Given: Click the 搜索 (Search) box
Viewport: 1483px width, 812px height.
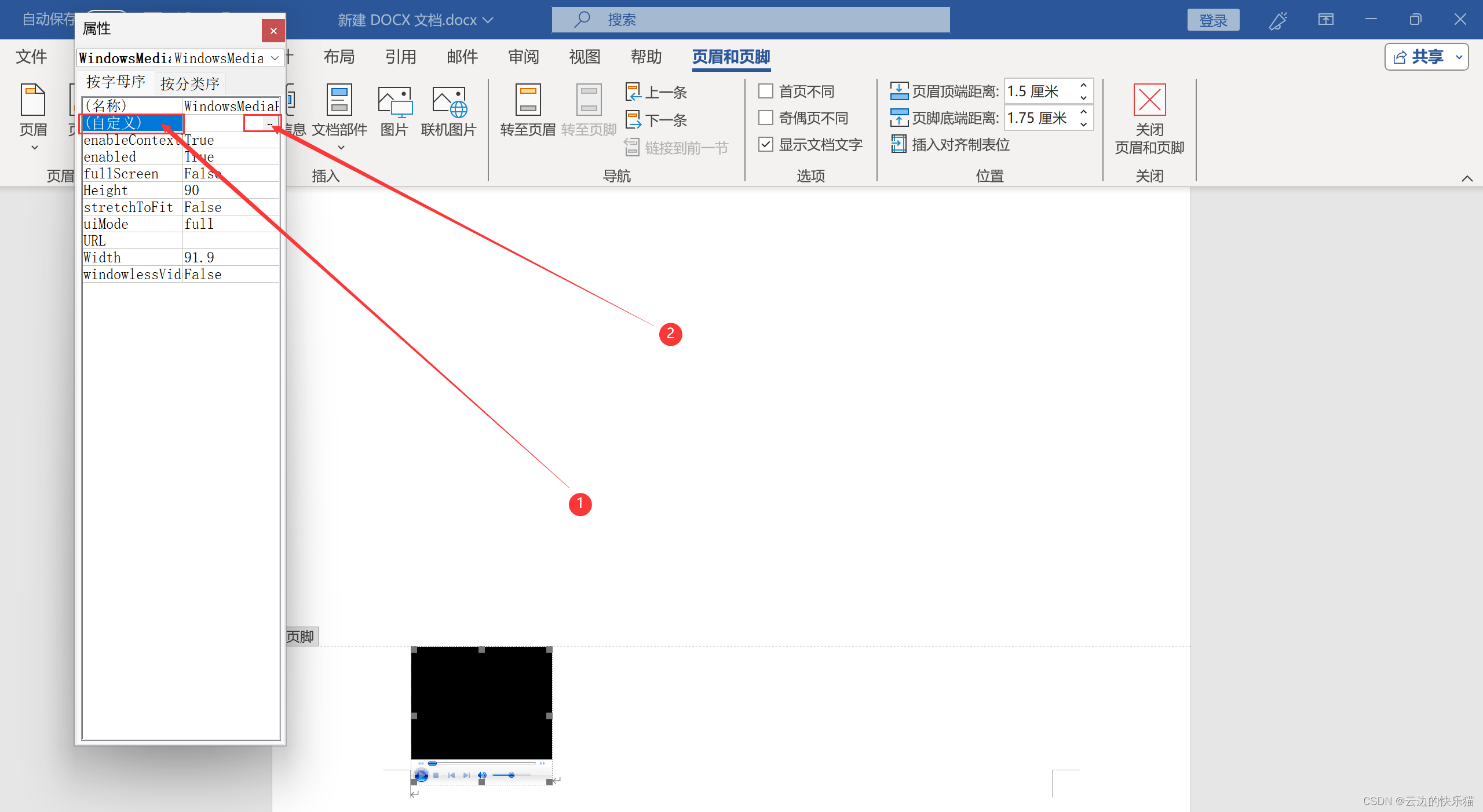Looking at the screenshot, I should (x=751, y=20).
